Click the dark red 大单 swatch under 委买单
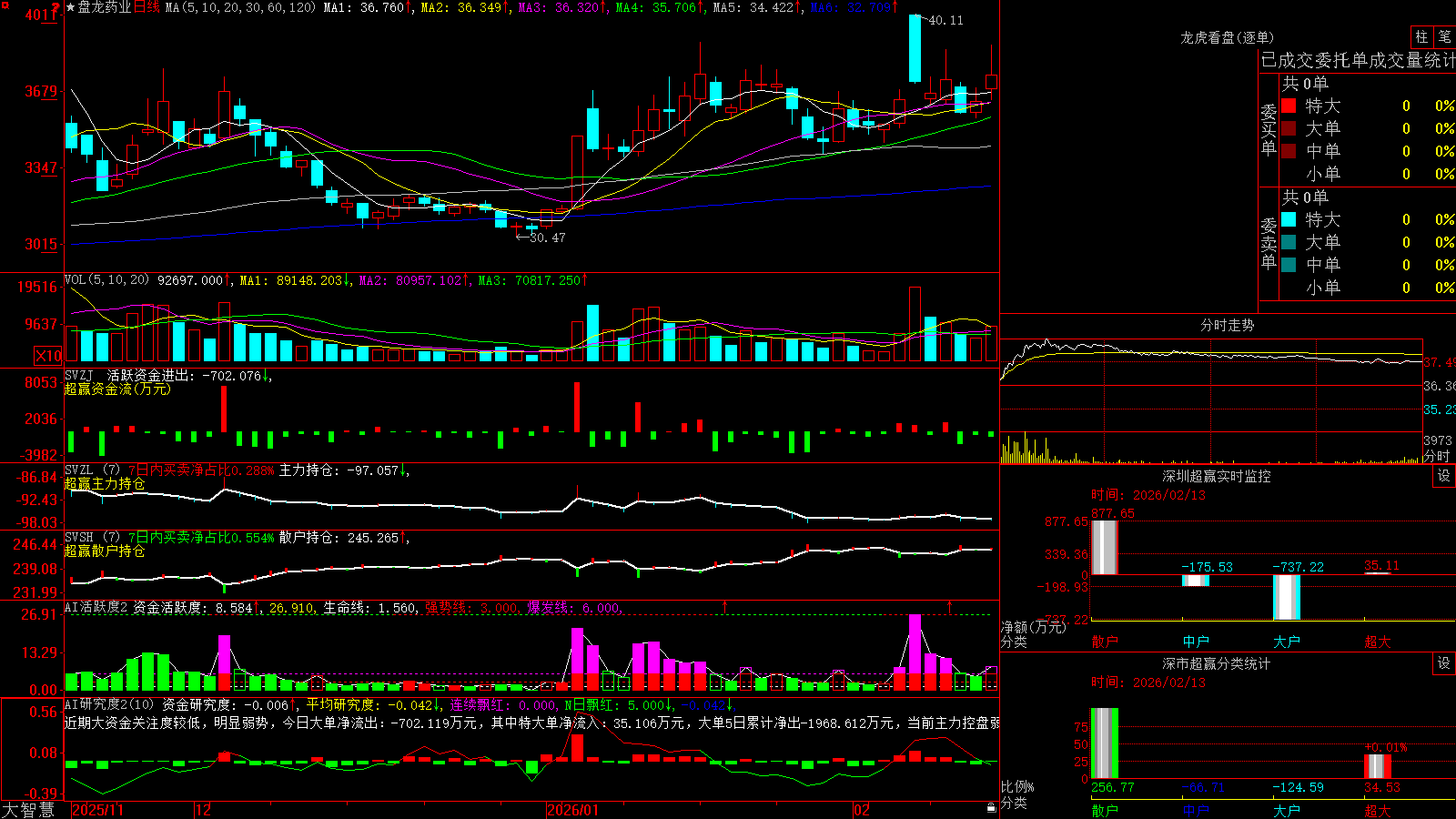 coord(1289,128)
